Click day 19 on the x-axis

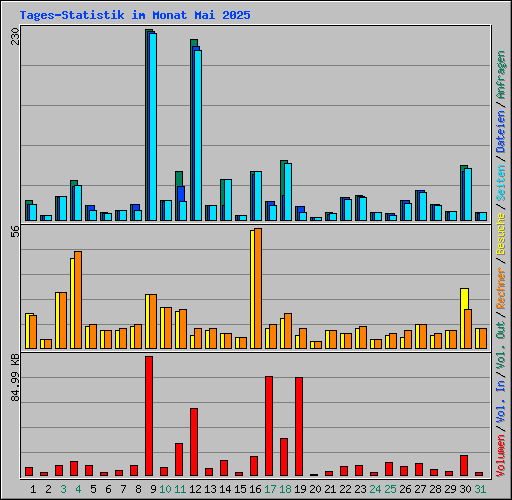point(300,489)
